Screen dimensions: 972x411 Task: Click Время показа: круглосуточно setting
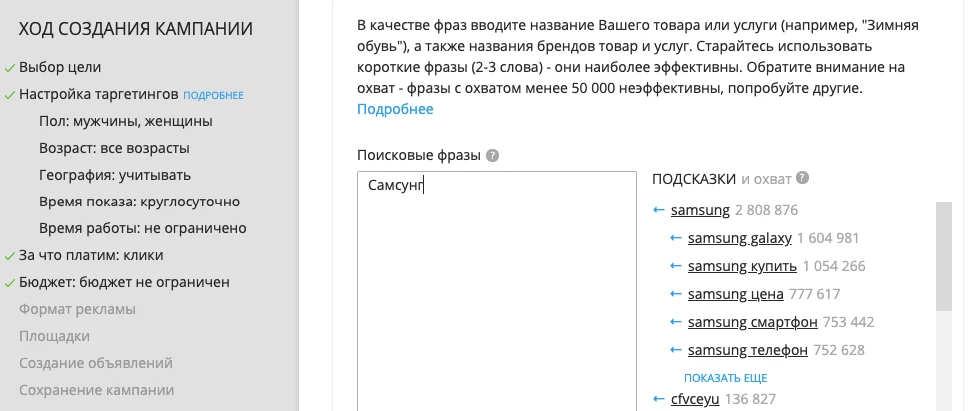tap(139, 201)
